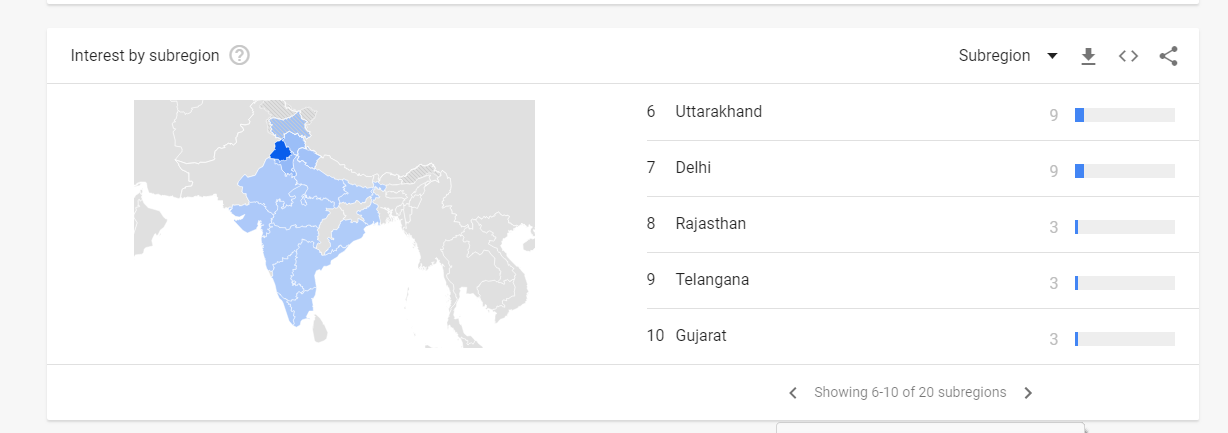This screenshot has height=433, width=1228.
Task: Go to next page of subregions
Action: pos(1028,393)
